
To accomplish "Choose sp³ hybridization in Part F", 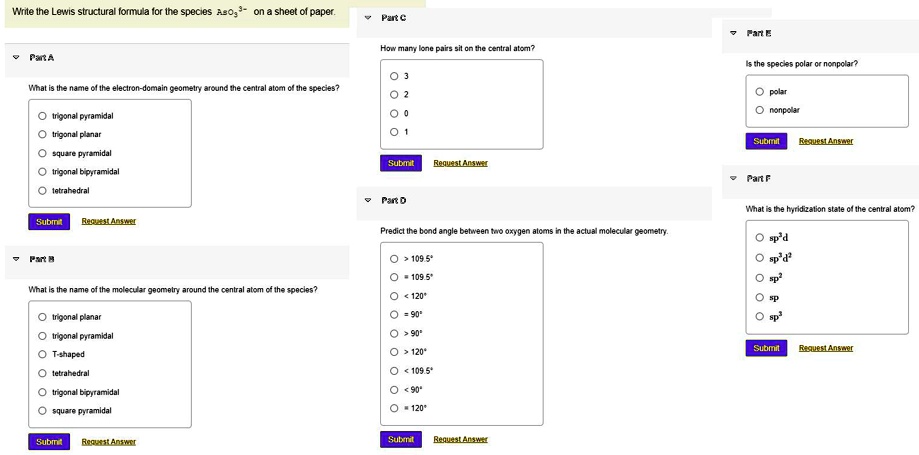I will click(760, 316).
